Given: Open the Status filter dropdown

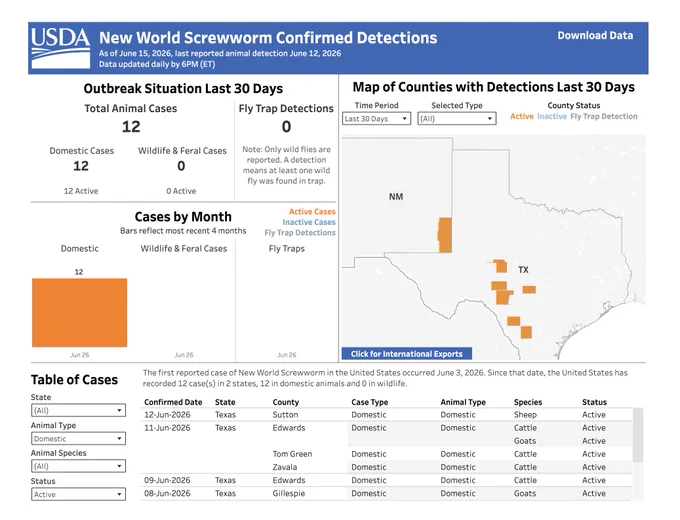Looking at the screenshot, I should click(x=78, y=494).
